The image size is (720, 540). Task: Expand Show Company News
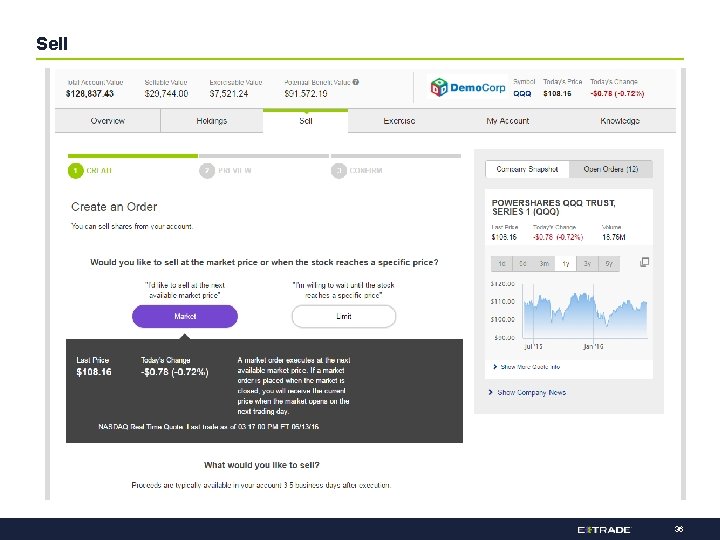pyautogui.click(x=527, y=393)
